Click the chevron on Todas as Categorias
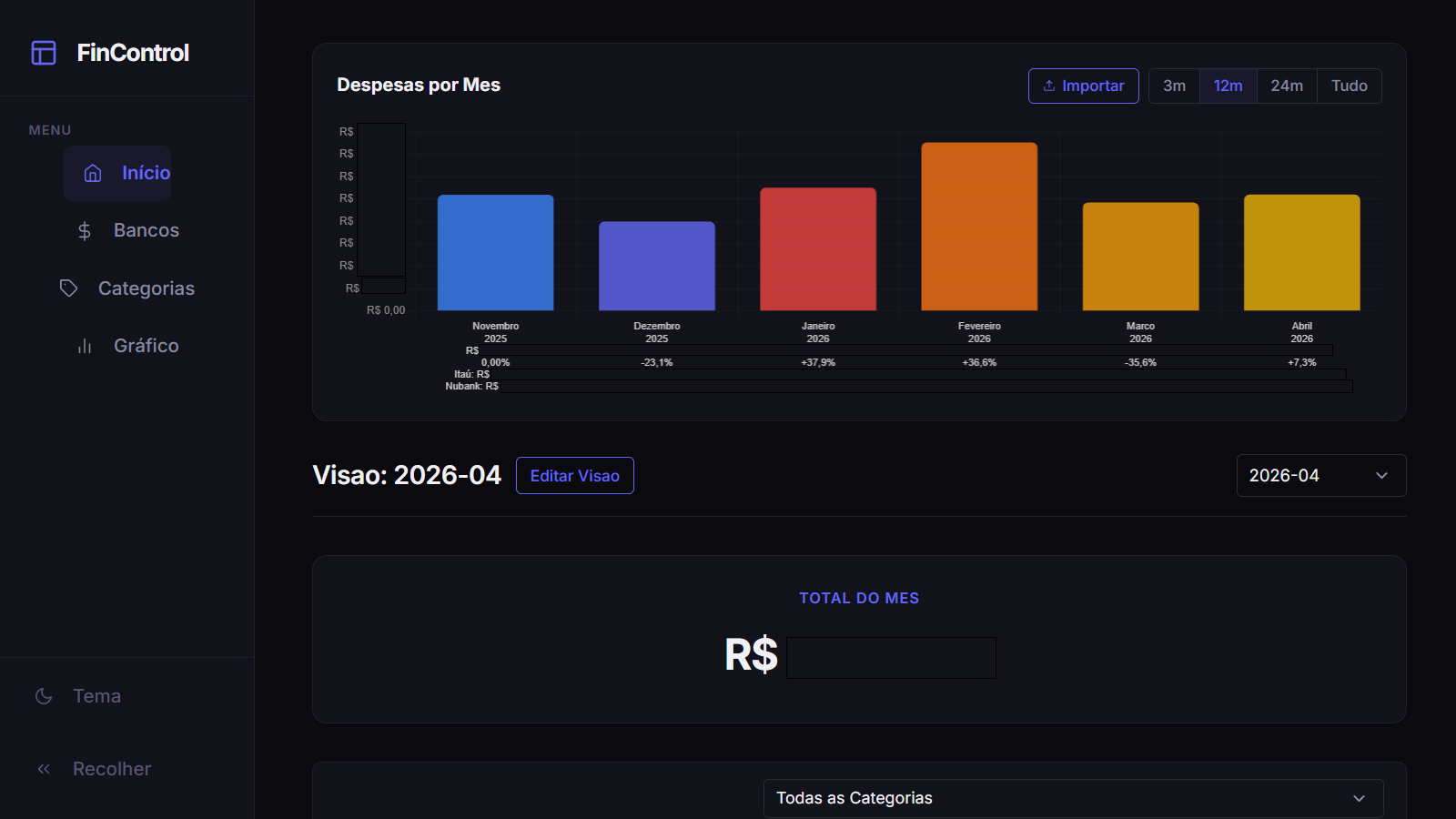Viewport: 1456px width, 819px height. [x=1359, y=798]
